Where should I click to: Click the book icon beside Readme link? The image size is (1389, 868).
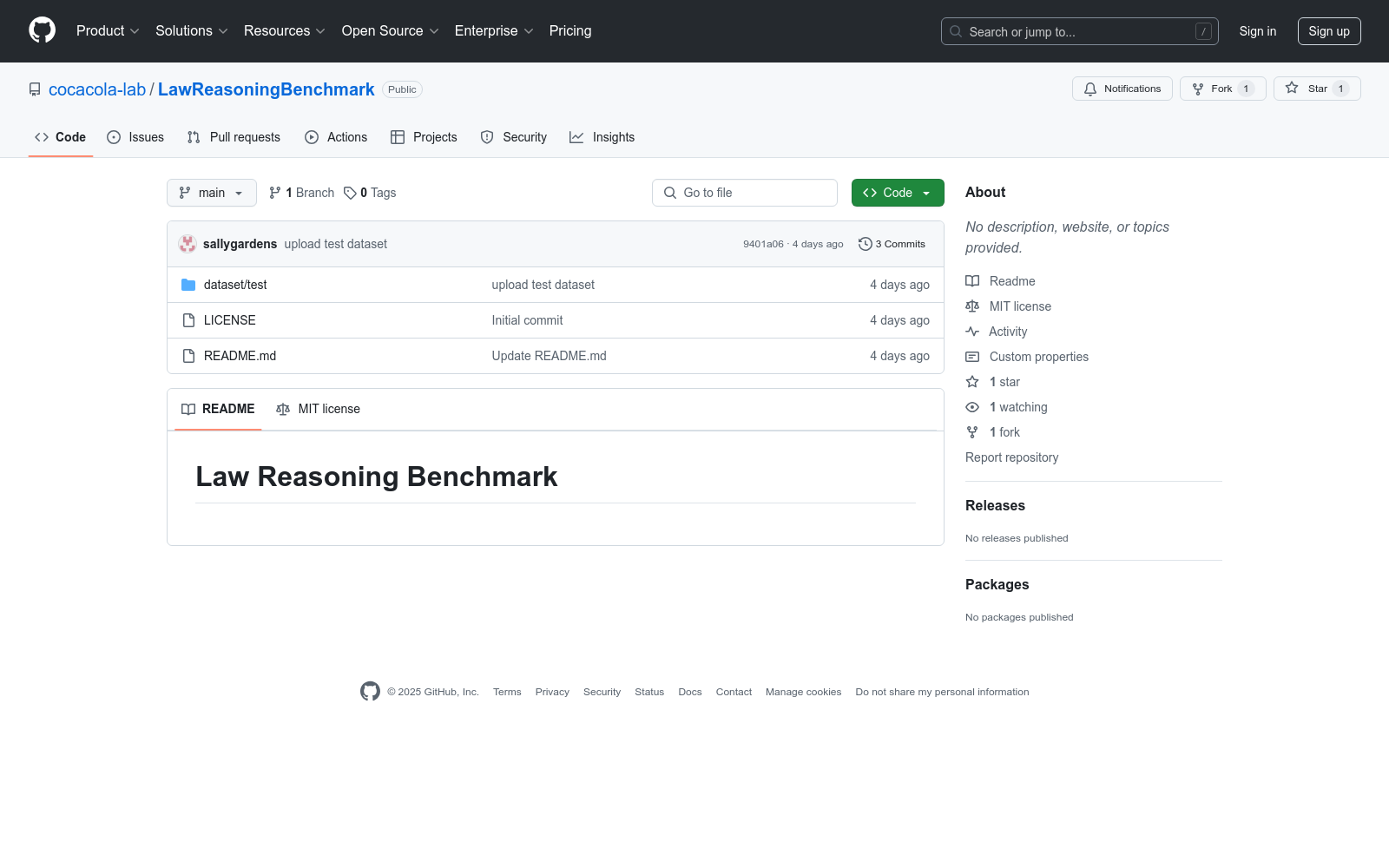click(972, 281)
